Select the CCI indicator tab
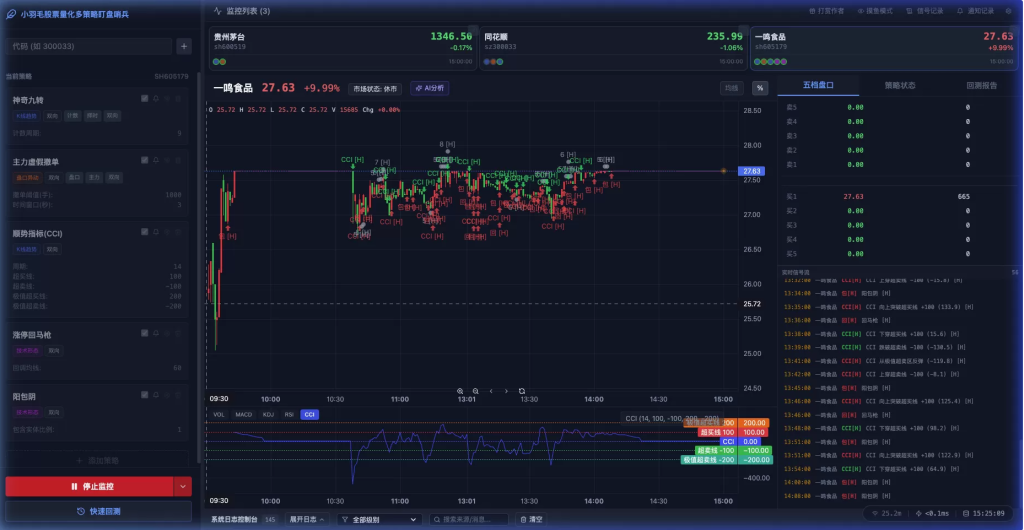 pos(310,414)
